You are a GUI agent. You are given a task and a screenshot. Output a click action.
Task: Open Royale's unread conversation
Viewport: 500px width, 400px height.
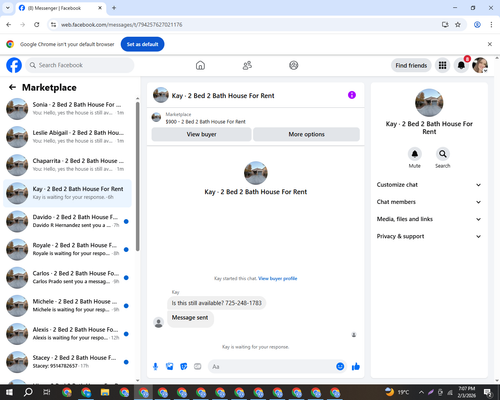pos(67,249)
